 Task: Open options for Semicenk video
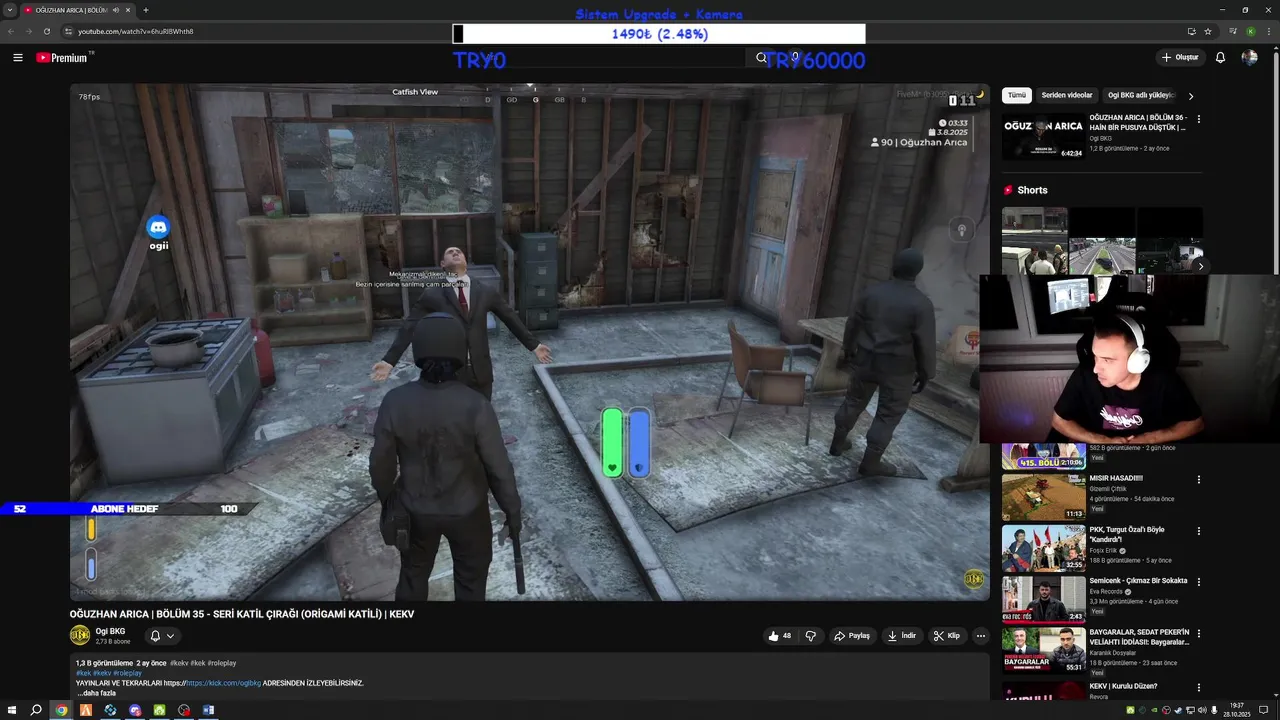pos(1199,582)
